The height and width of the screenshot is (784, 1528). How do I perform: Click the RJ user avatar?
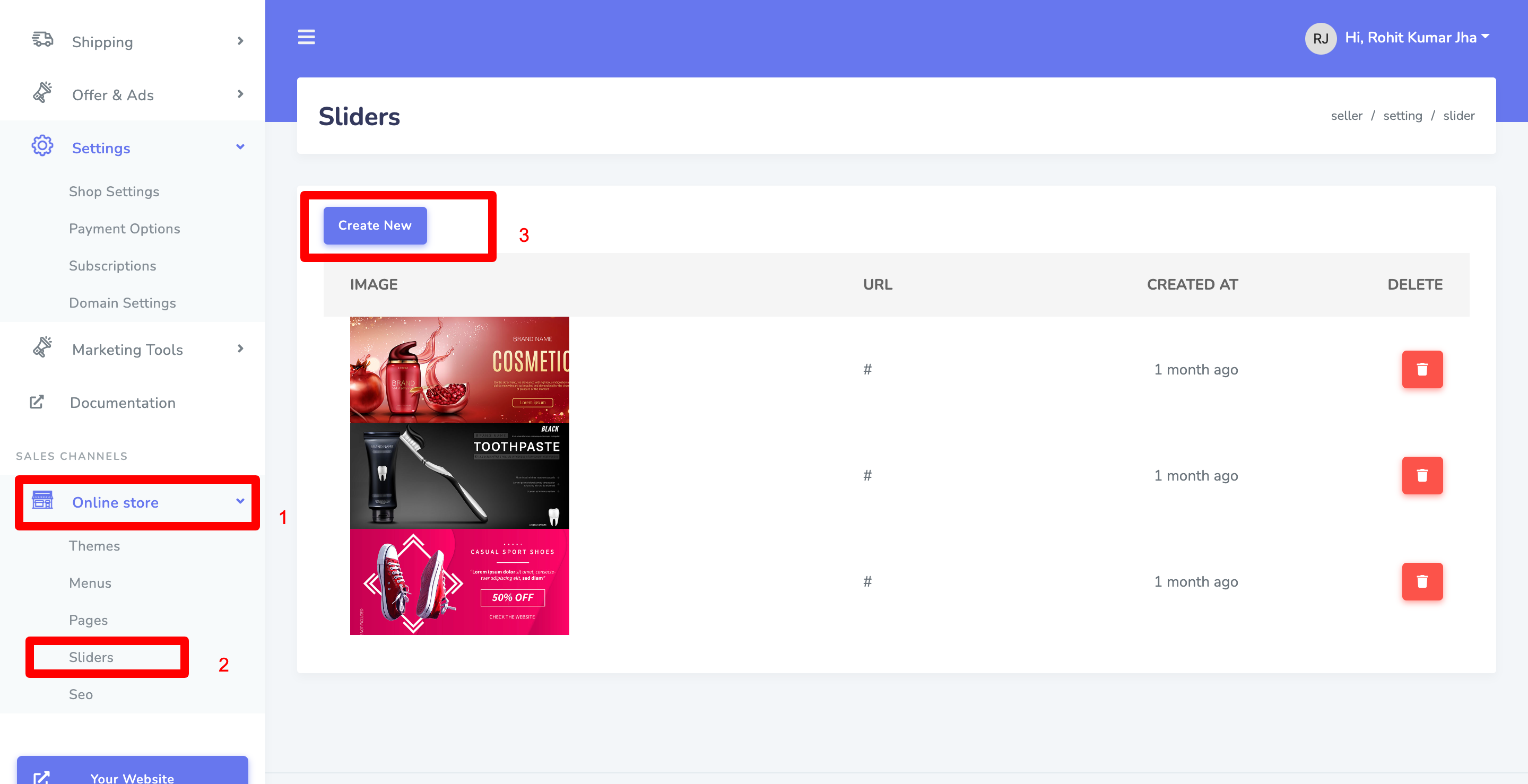click(1320, 39)
